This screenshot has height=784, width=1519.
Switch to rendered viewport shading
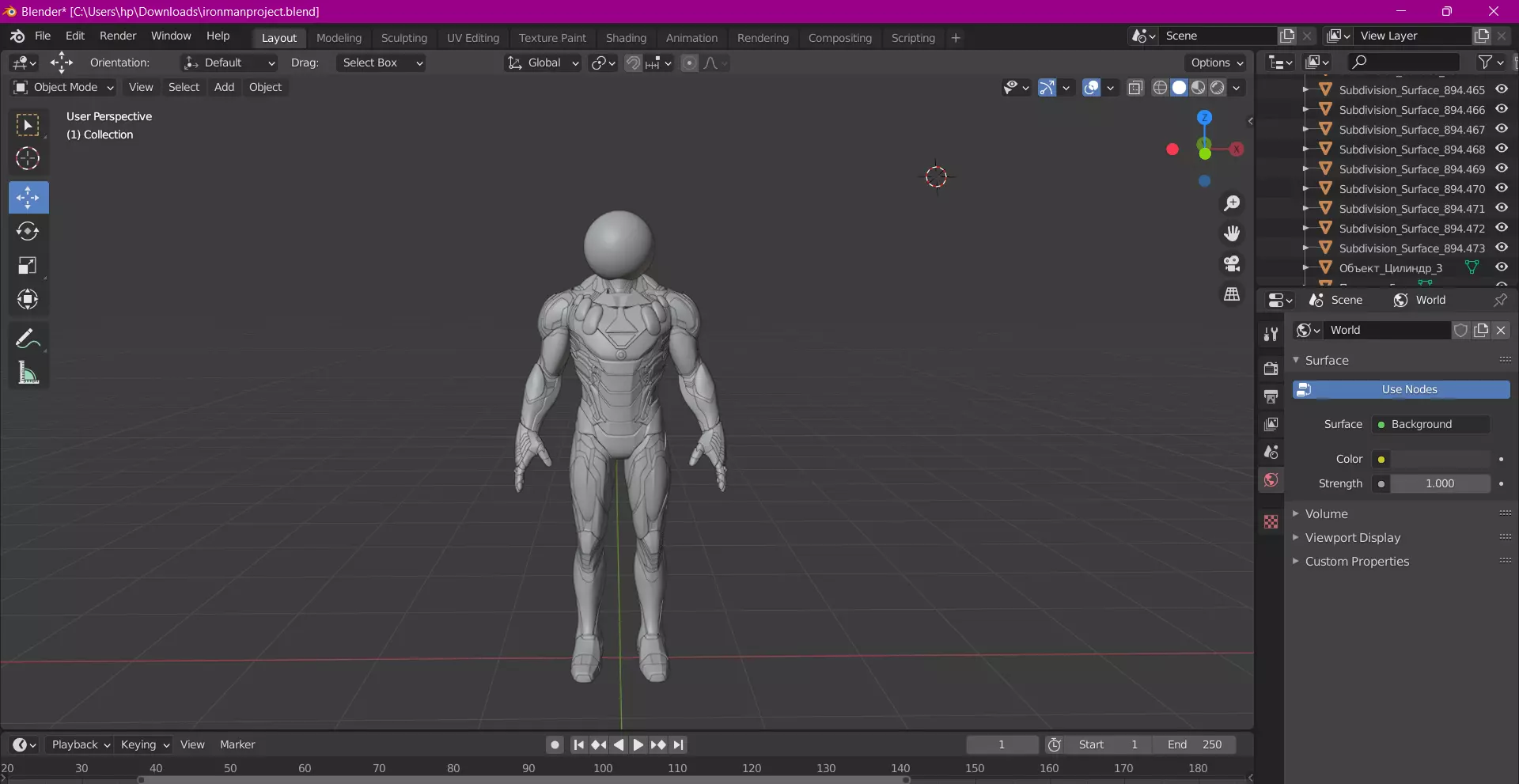(x=1218, y=88)
